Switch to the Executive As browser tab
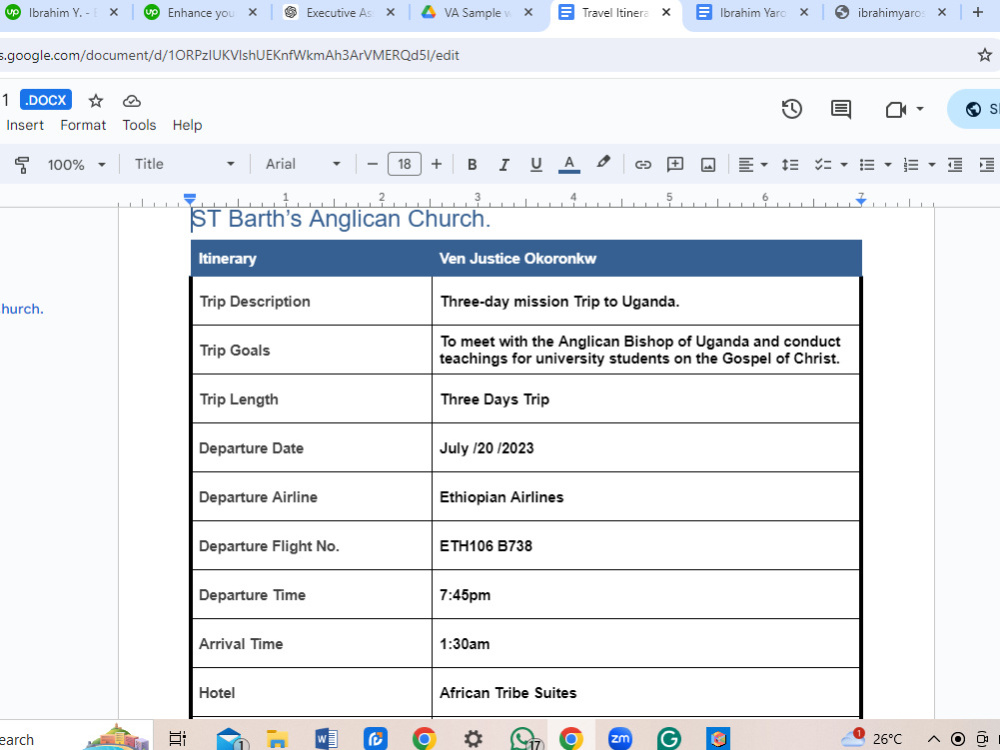Viewport: 1000px width, 750px height. [339, 13]
